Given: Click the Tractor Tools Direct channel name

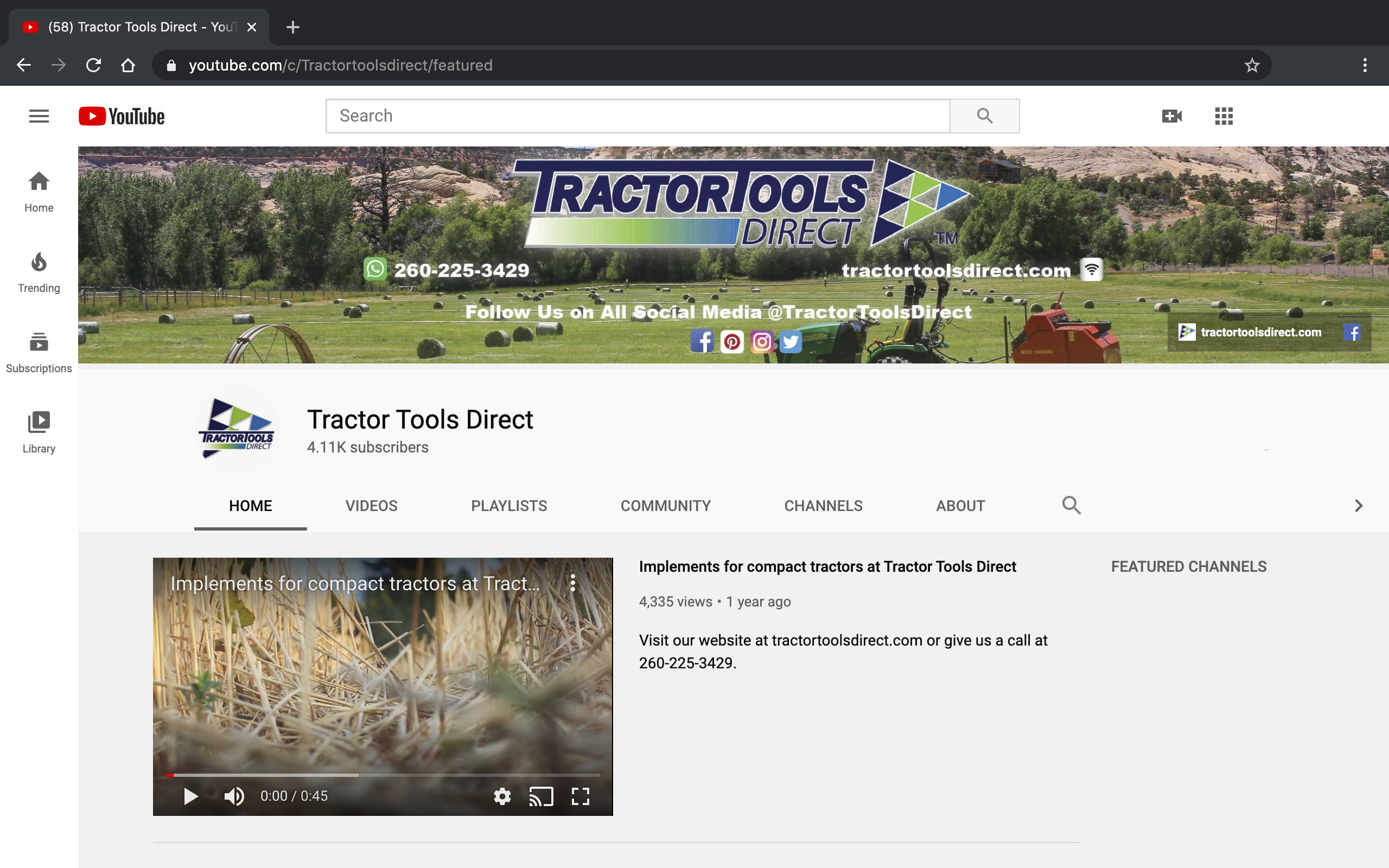Looking at the screenshot, I should (420, 420).
